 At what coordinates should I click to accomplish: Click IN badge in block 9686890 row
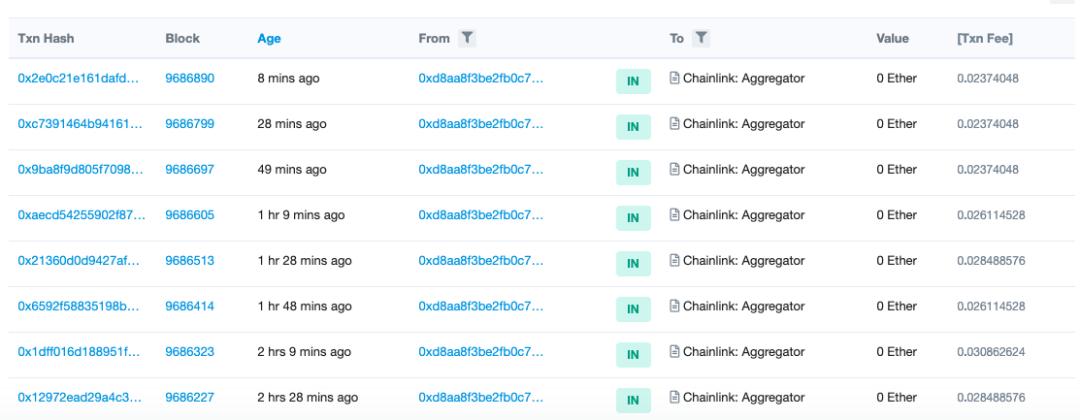pyautogui.click(x=633, y=81)
